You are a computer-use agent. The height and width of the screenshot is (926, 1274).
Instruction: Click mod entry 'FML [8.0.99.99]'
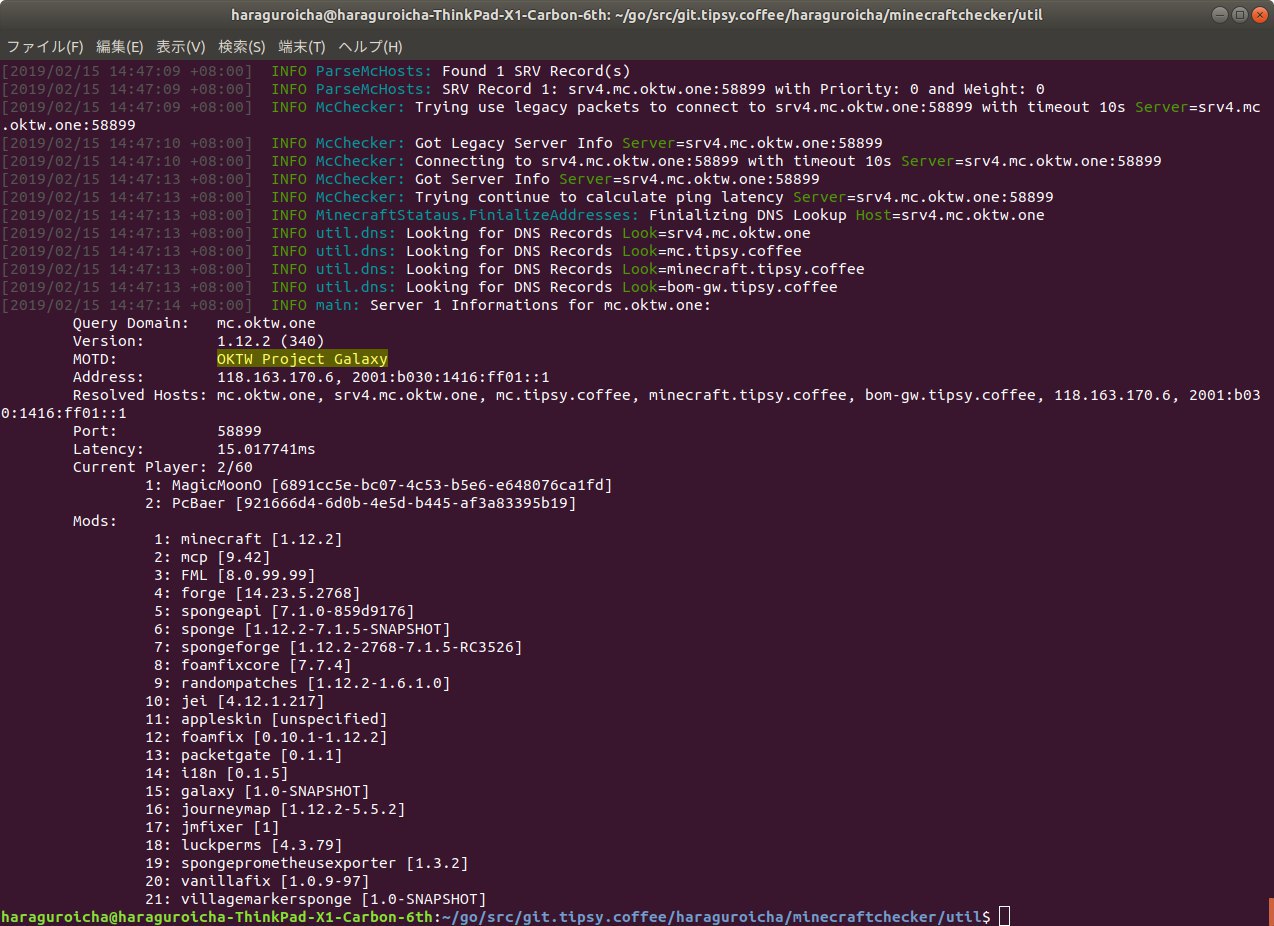234,575
